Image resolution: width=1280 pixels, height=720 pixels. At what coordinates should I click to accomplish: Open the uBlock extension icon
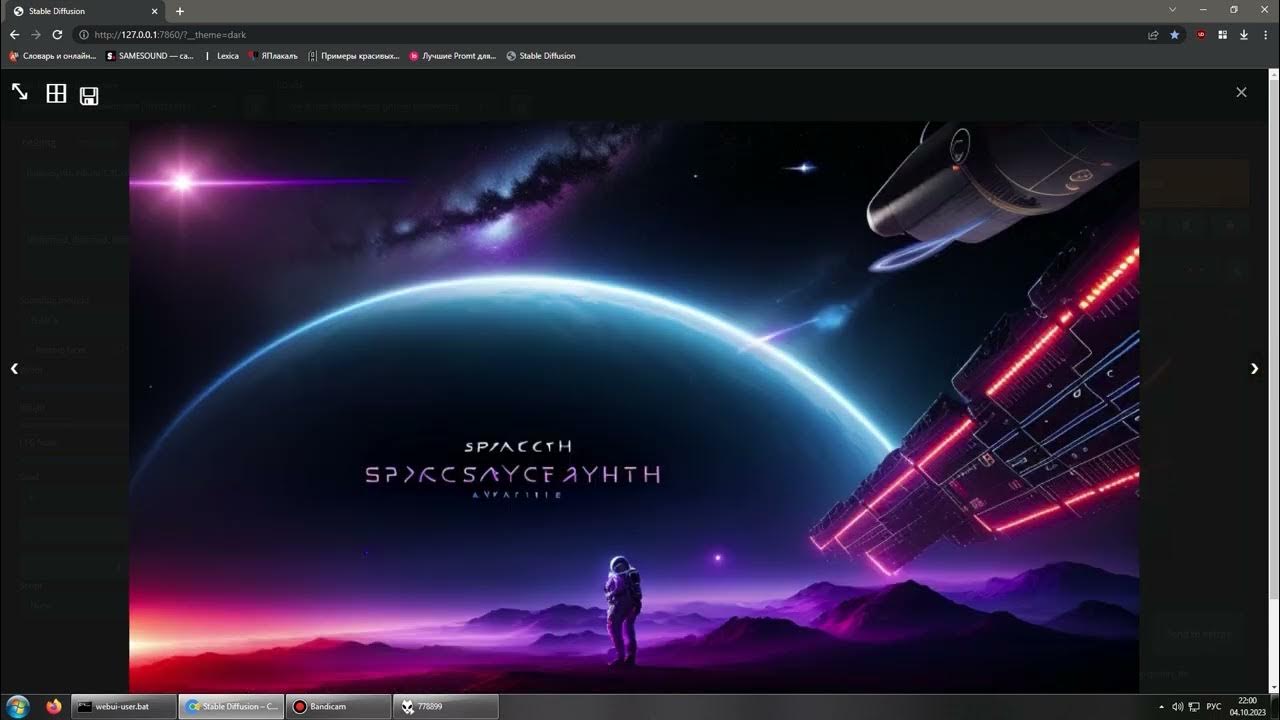(x=1201, y=34)
